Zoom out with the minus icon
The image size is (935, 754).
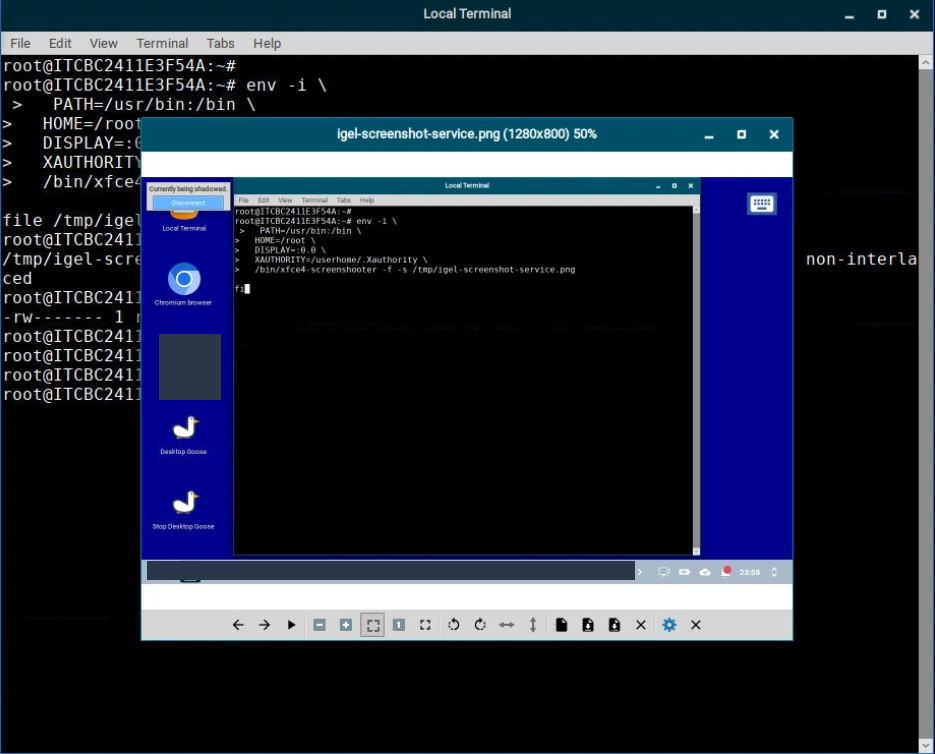(319, 625)
